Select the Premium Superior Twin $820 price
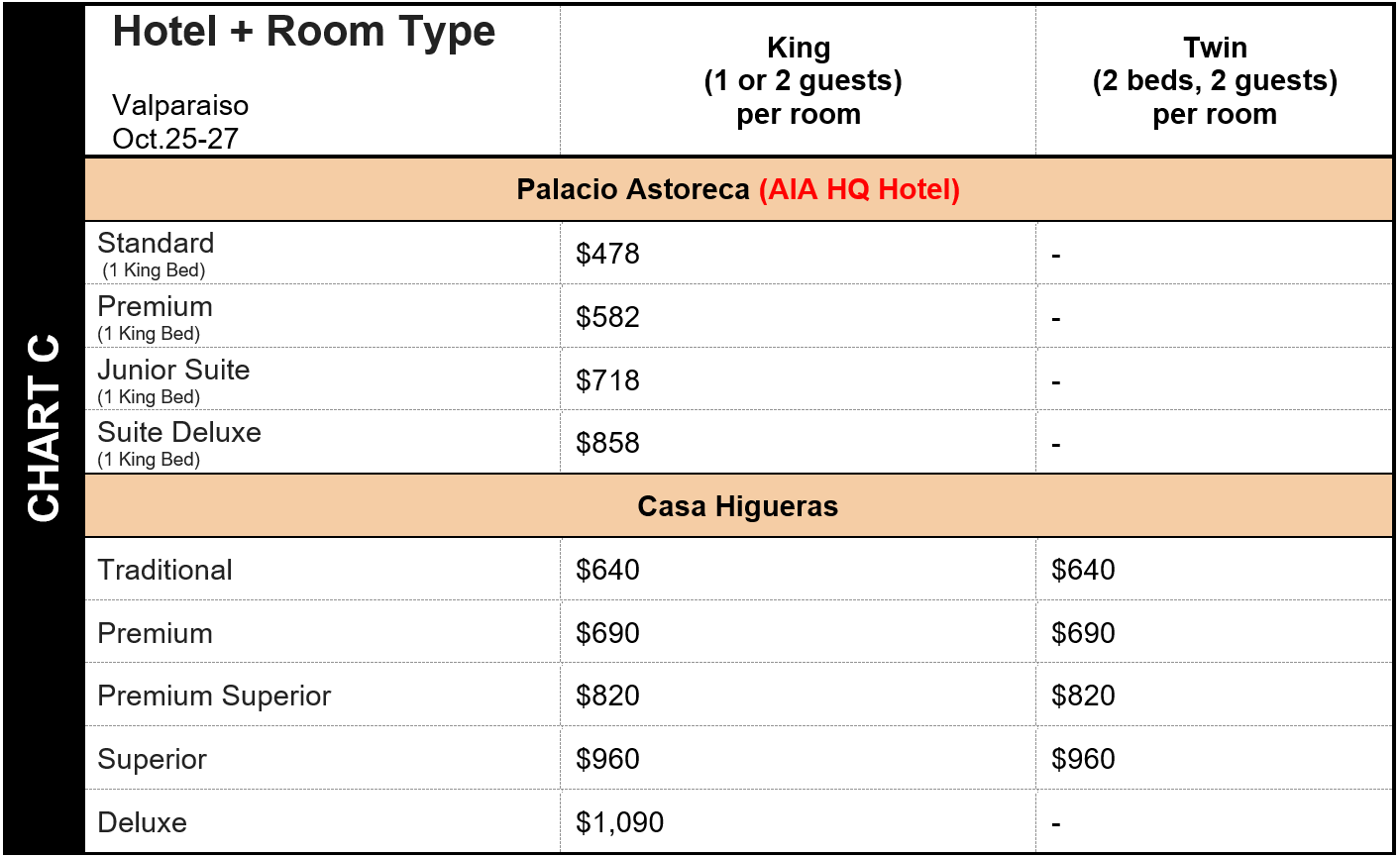This screenshot has width=1400, height=858. pyautogui.click(x=1083, y=696)
